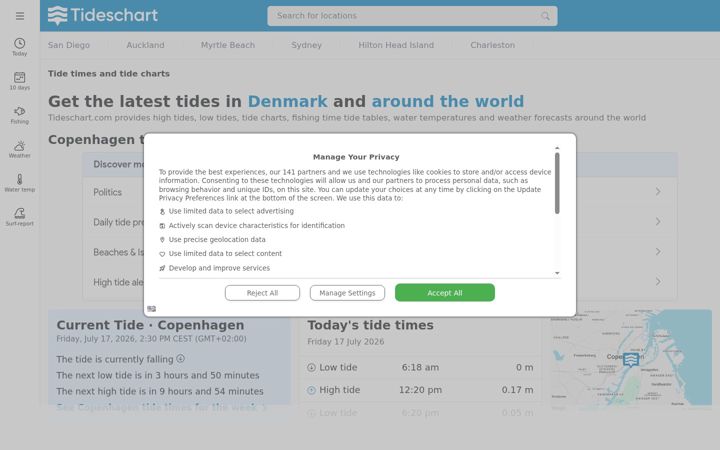Click 'Actively scan device characteristics for identification'
The width and height of the screenshot is (720, 450).
pyautogui.click(x=257, y=225)
